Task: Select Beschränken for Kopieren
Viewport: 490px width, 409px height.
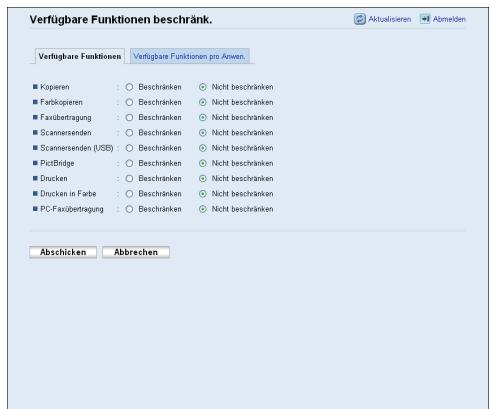Action: click(129, 87)
